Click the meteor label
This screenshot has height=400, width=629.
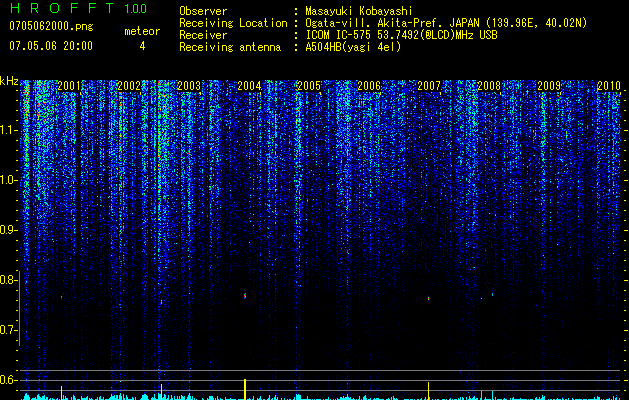[x=142, y=31]
